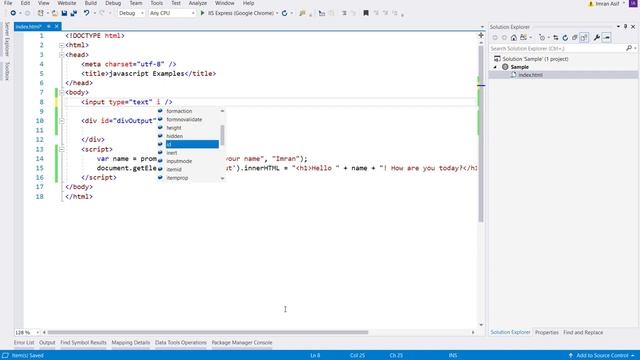Viewport: 640px width, 360px height.
Task: Open the File menu
Action: (8, 3)
